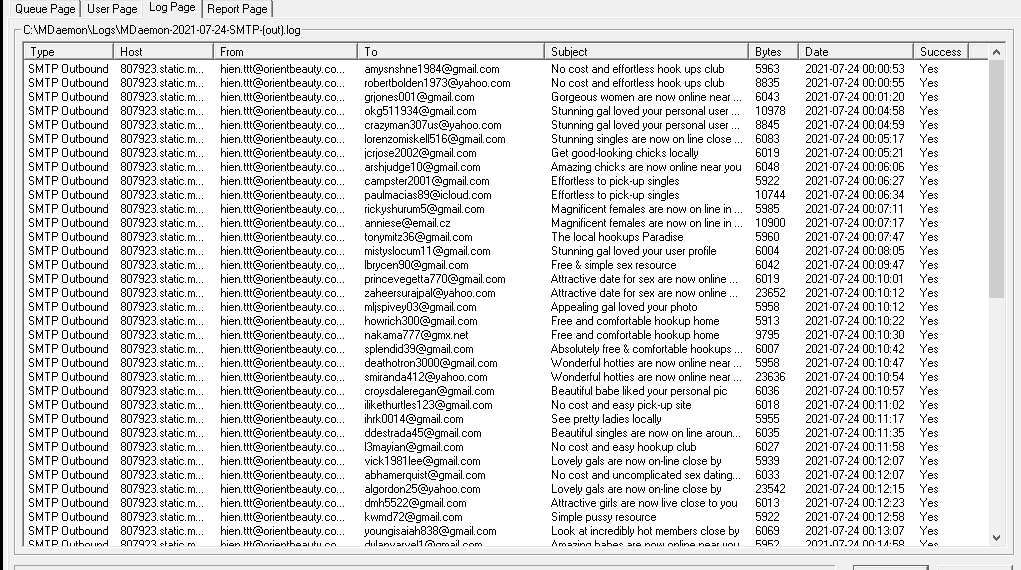Click bytes value 10978
Image resolution: width=1021 pixels, height=570 pixels.
770,111
